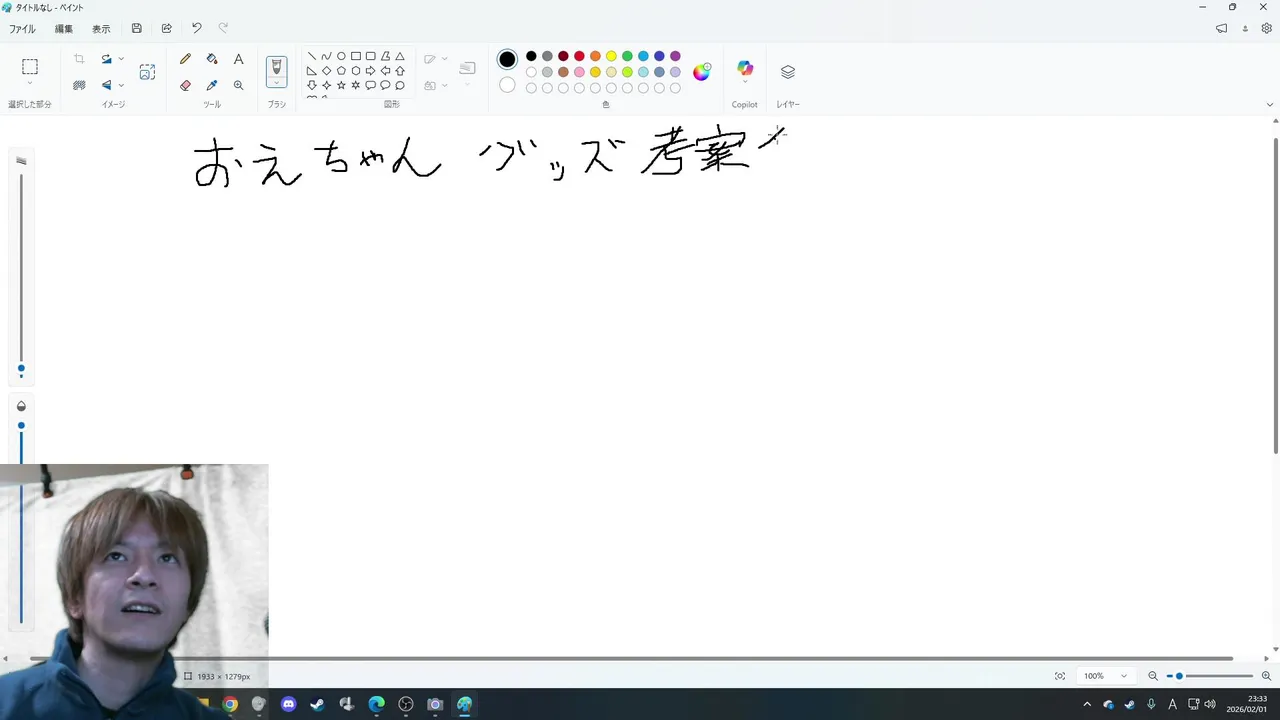This screenshot has height=720, width=1280.
Task: Choose the straight Line shape
Action: point(312,57)
